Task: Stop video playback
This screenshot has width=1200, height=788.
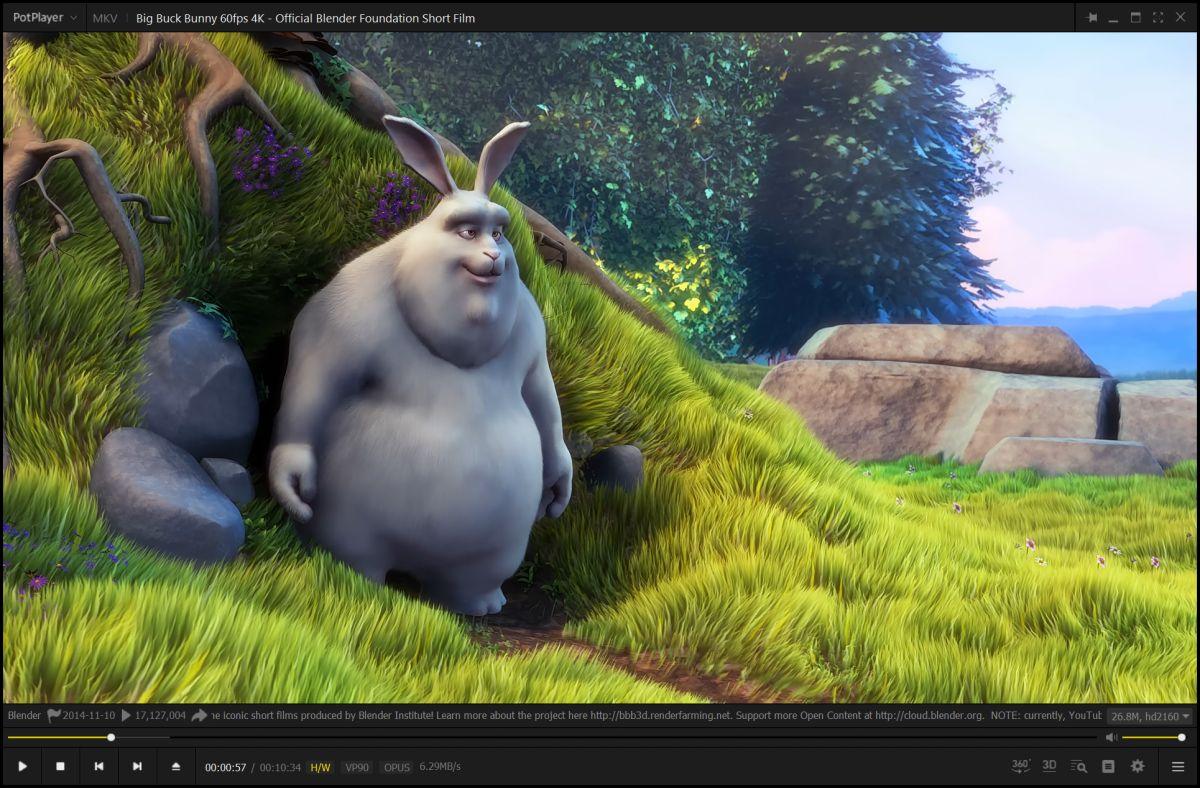Action: (60, 767)
